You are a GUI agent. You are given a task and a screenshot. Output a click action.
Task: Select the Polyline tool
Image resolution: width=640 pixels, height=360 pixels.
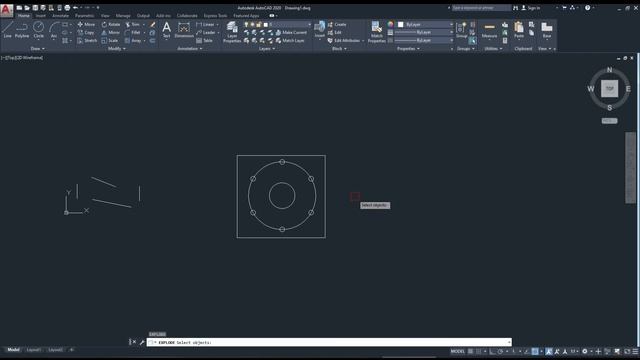coord(22,30)
